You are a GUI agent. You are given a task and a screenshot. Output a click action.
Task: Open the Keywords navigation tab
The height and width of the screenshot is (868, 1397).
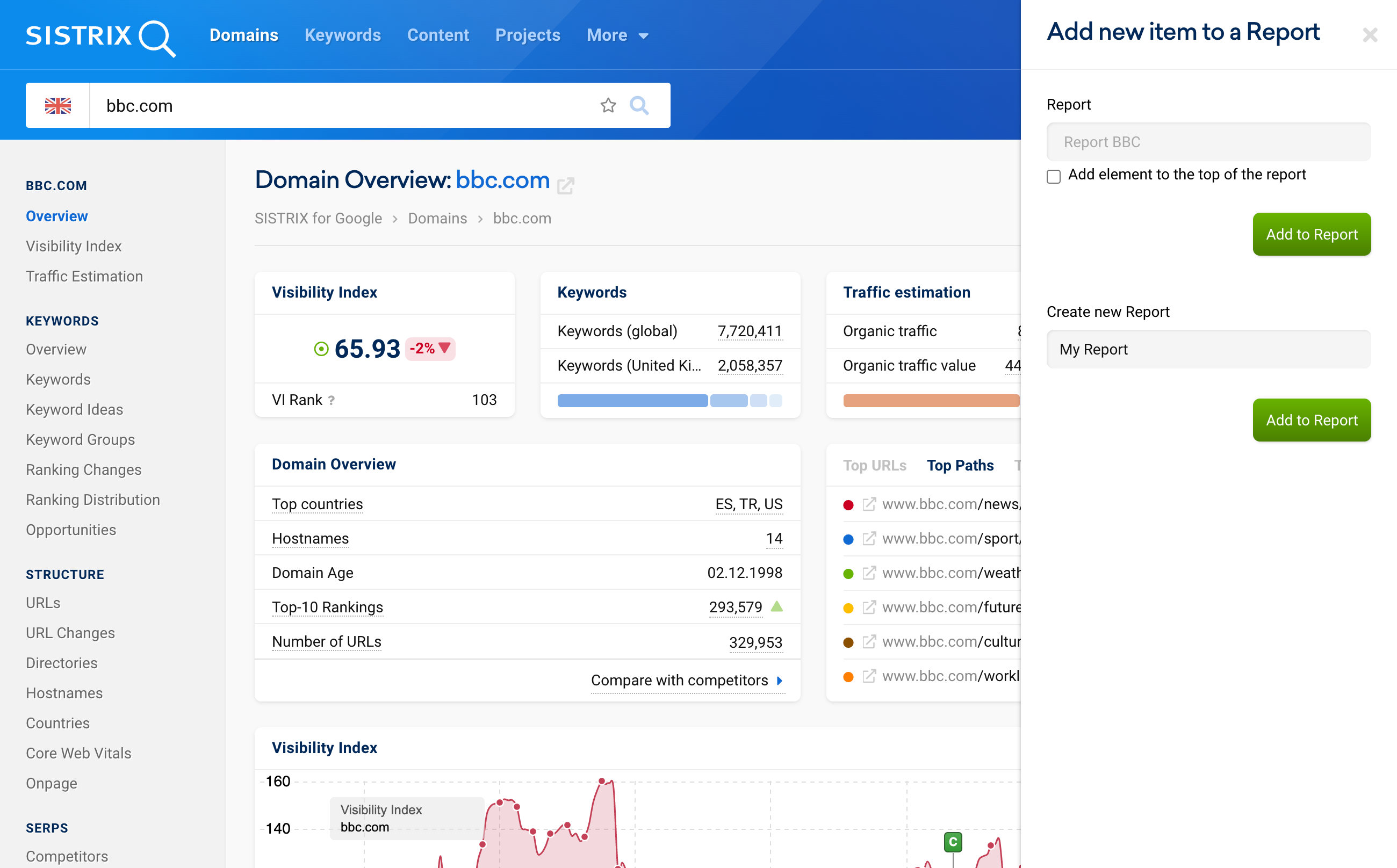pos(342,35)
